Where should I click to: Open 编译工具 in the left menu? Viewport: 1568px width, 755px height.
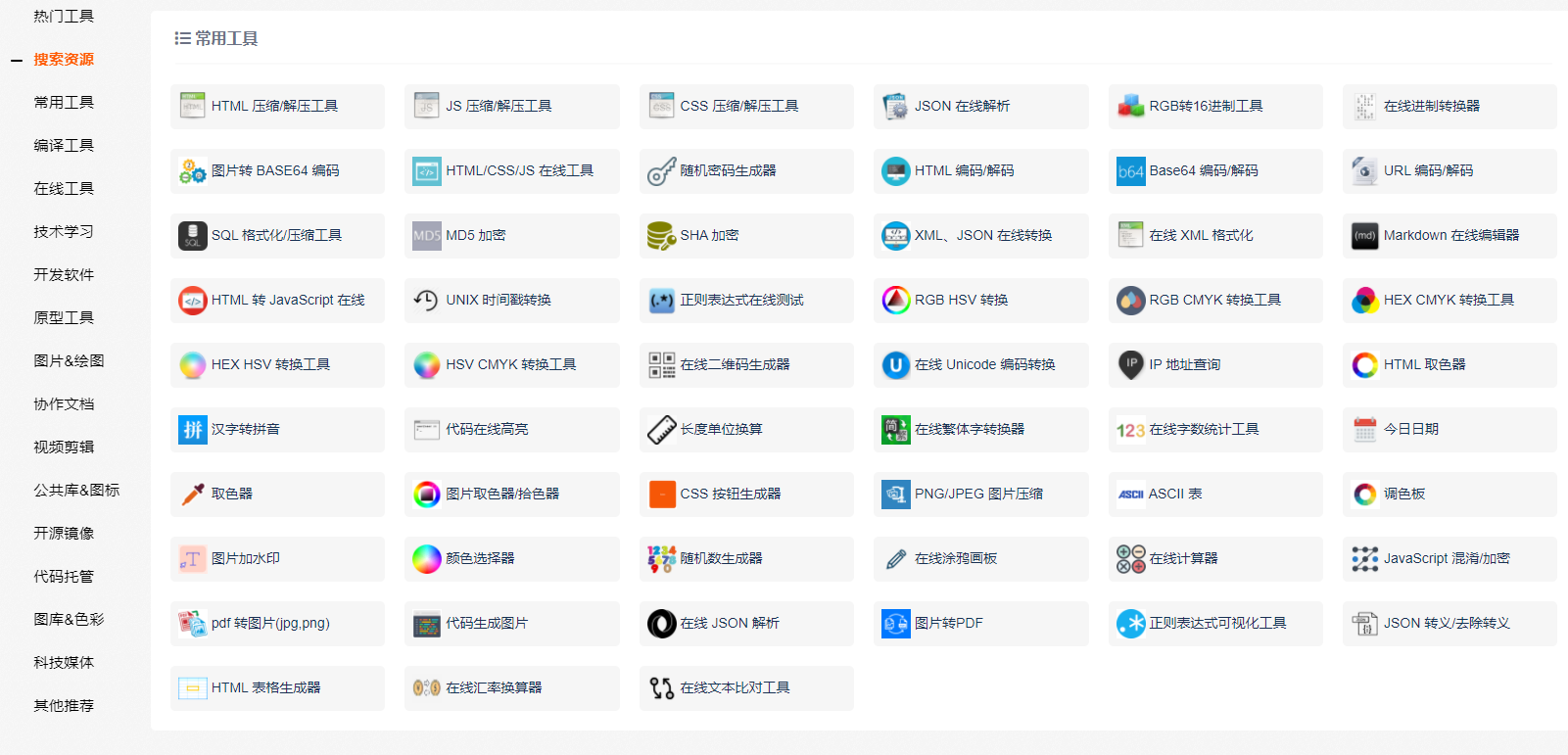(64, 146)
